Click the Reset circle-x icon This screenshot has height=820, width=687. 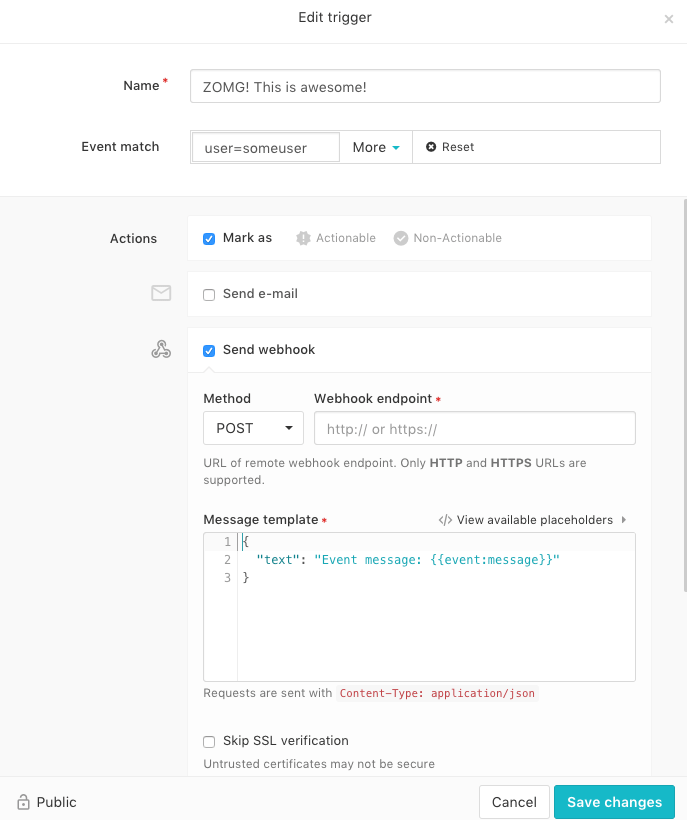point(431,147)
